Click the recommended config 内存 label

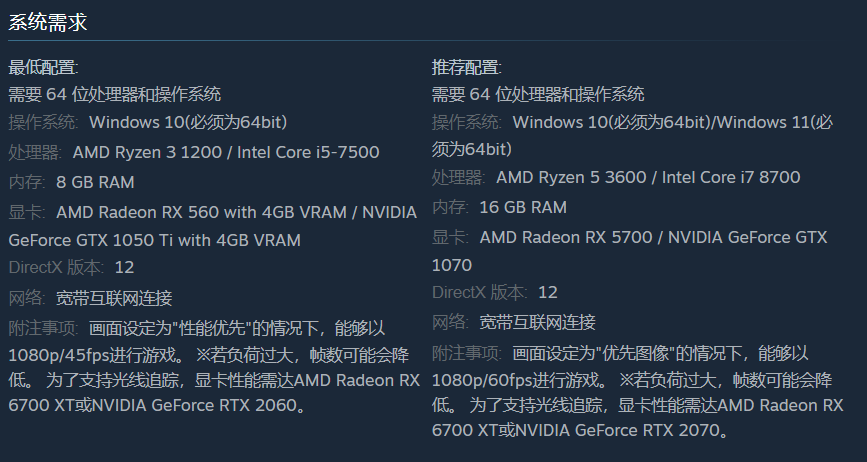450,207
